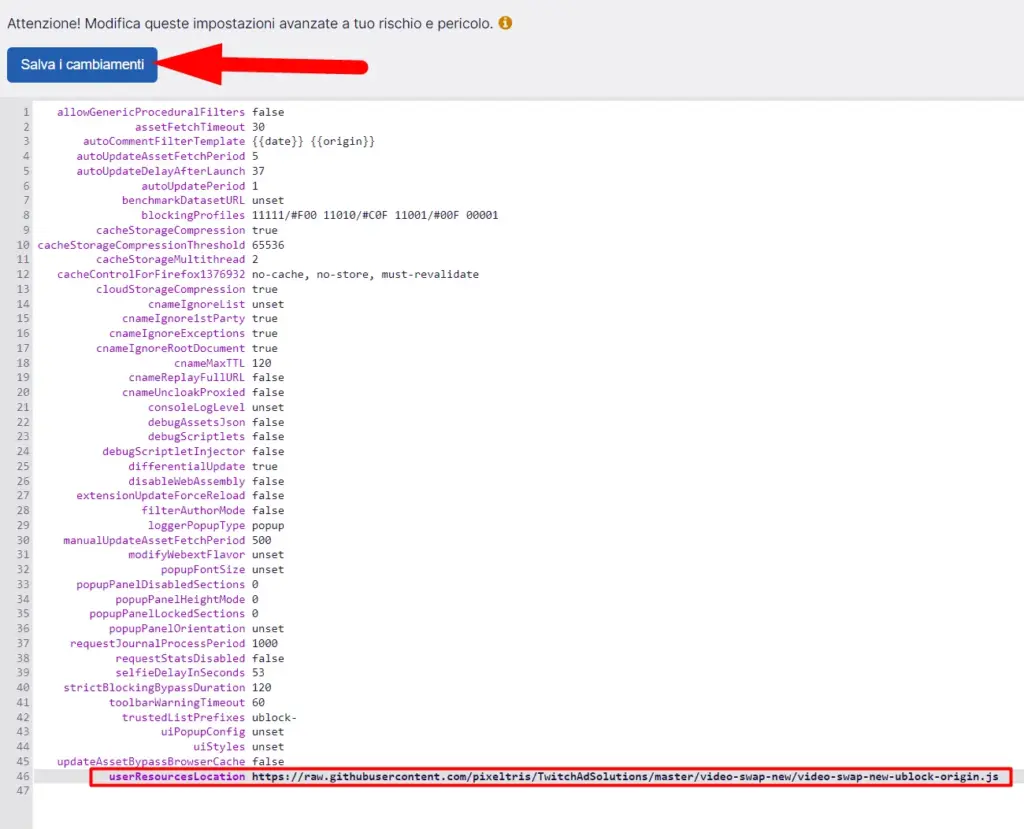Click the benchmarkDatasetURL unset value

[x=266, y=200]
